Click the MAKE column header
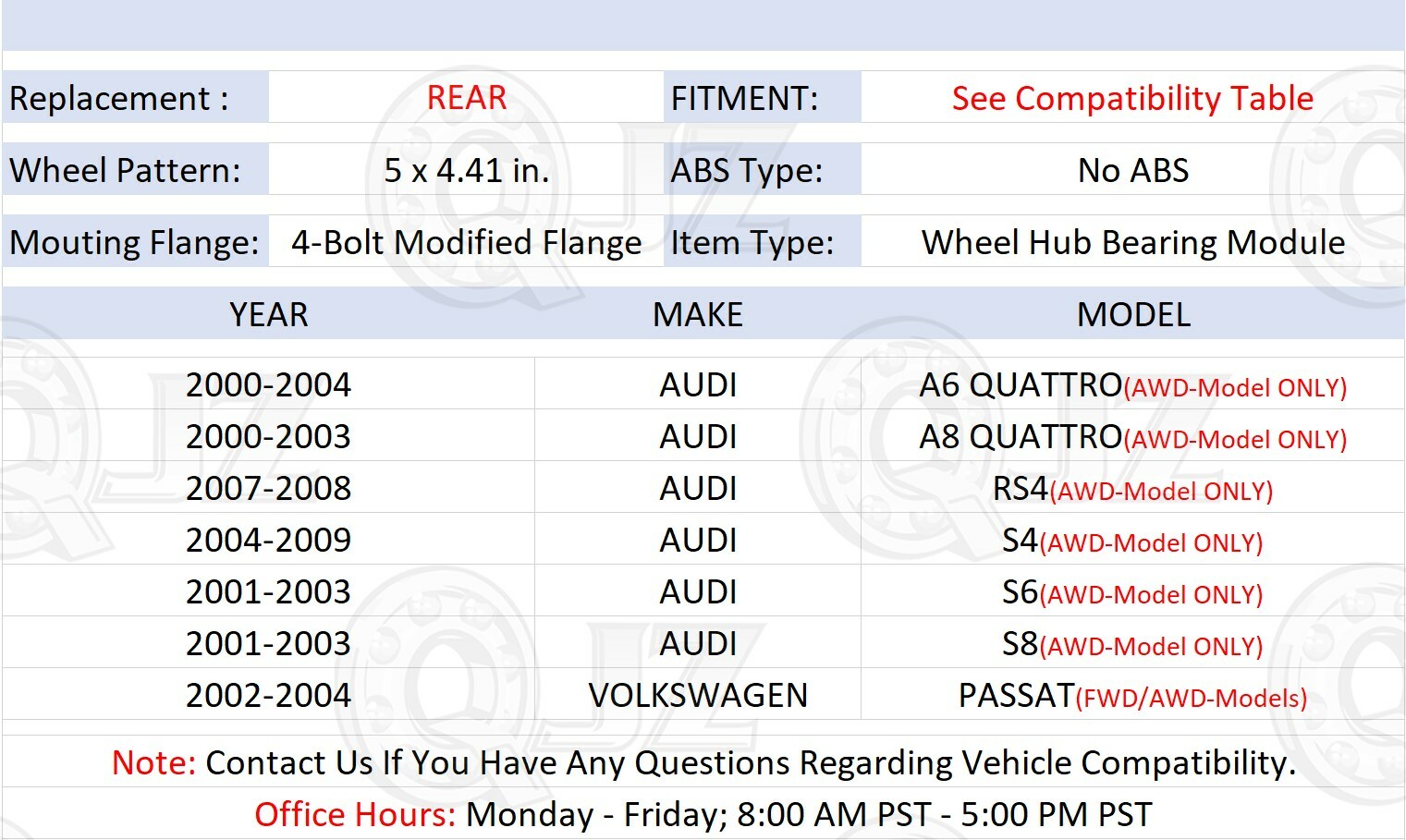1406x840 pixels. (x=698, y=314)
